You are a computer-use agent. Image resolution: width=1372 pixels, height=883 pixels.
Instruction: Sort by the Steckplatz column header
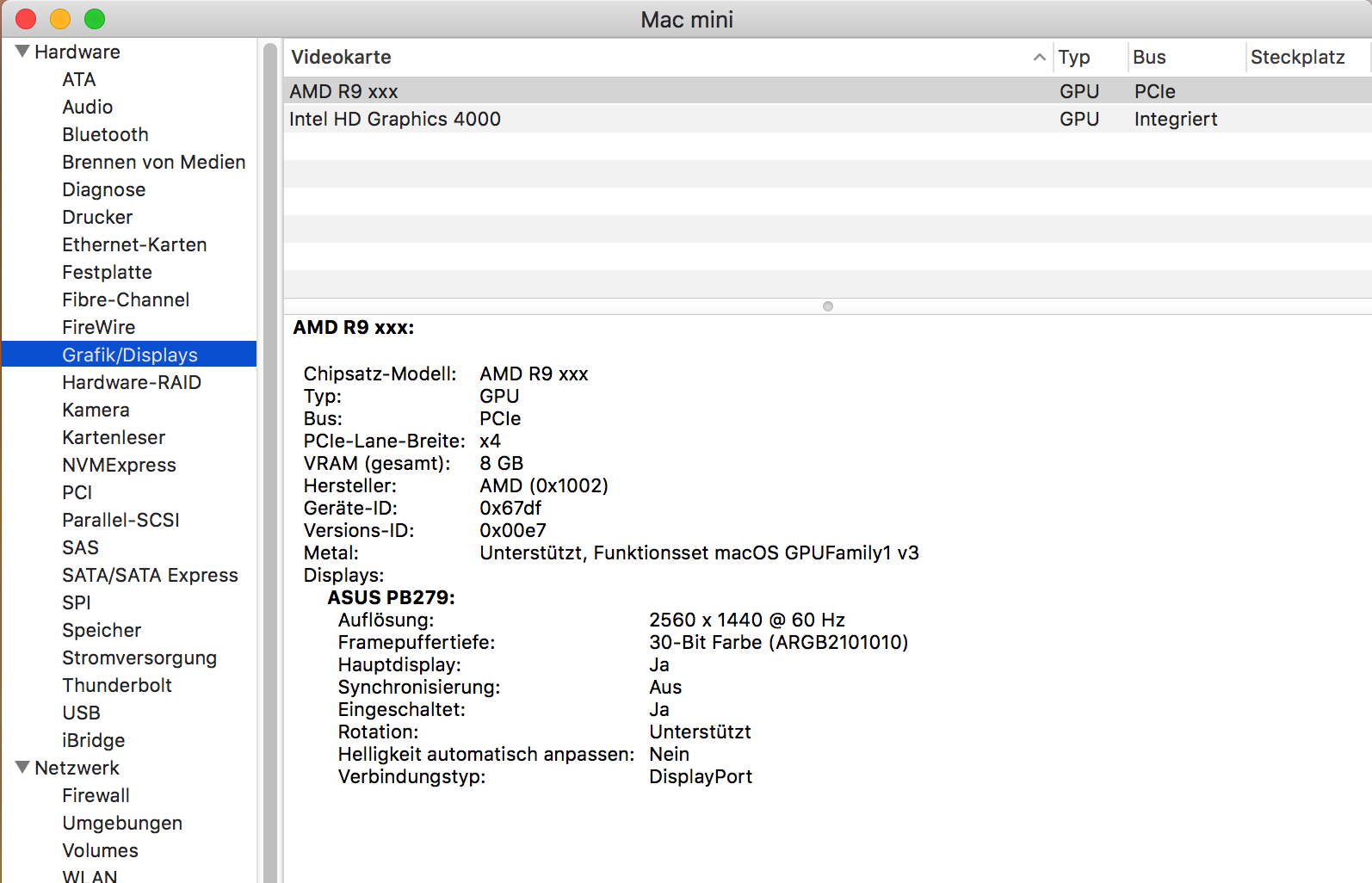point(1297,57)
